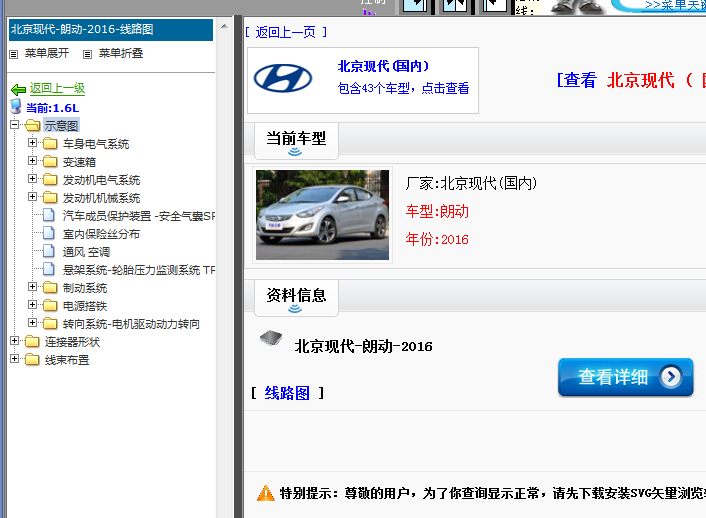Click the 汽车成员保护装置 document icon
The width and height of the screenshot is (706, 518).
point(49,215)
